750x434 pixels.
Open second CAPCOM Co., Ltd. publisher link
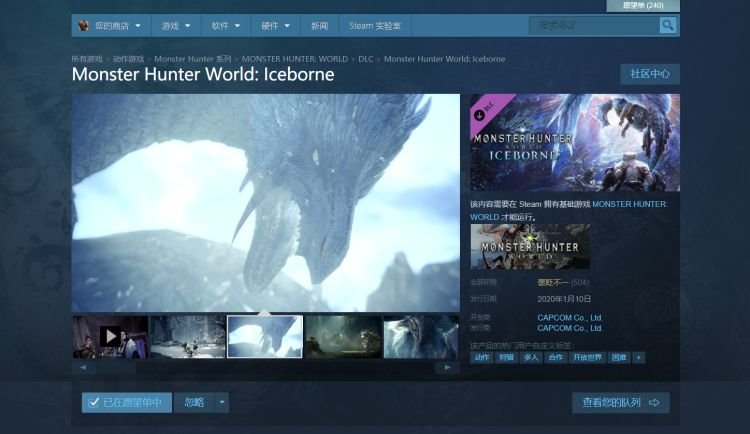click(570, 328)
